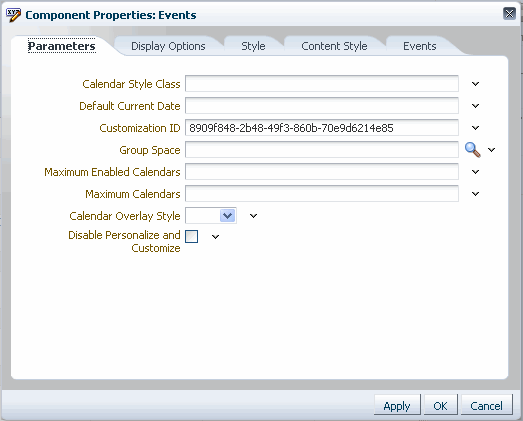Click the Calendar Style Class label
This screenshot has height=421, width=523.
131,84
